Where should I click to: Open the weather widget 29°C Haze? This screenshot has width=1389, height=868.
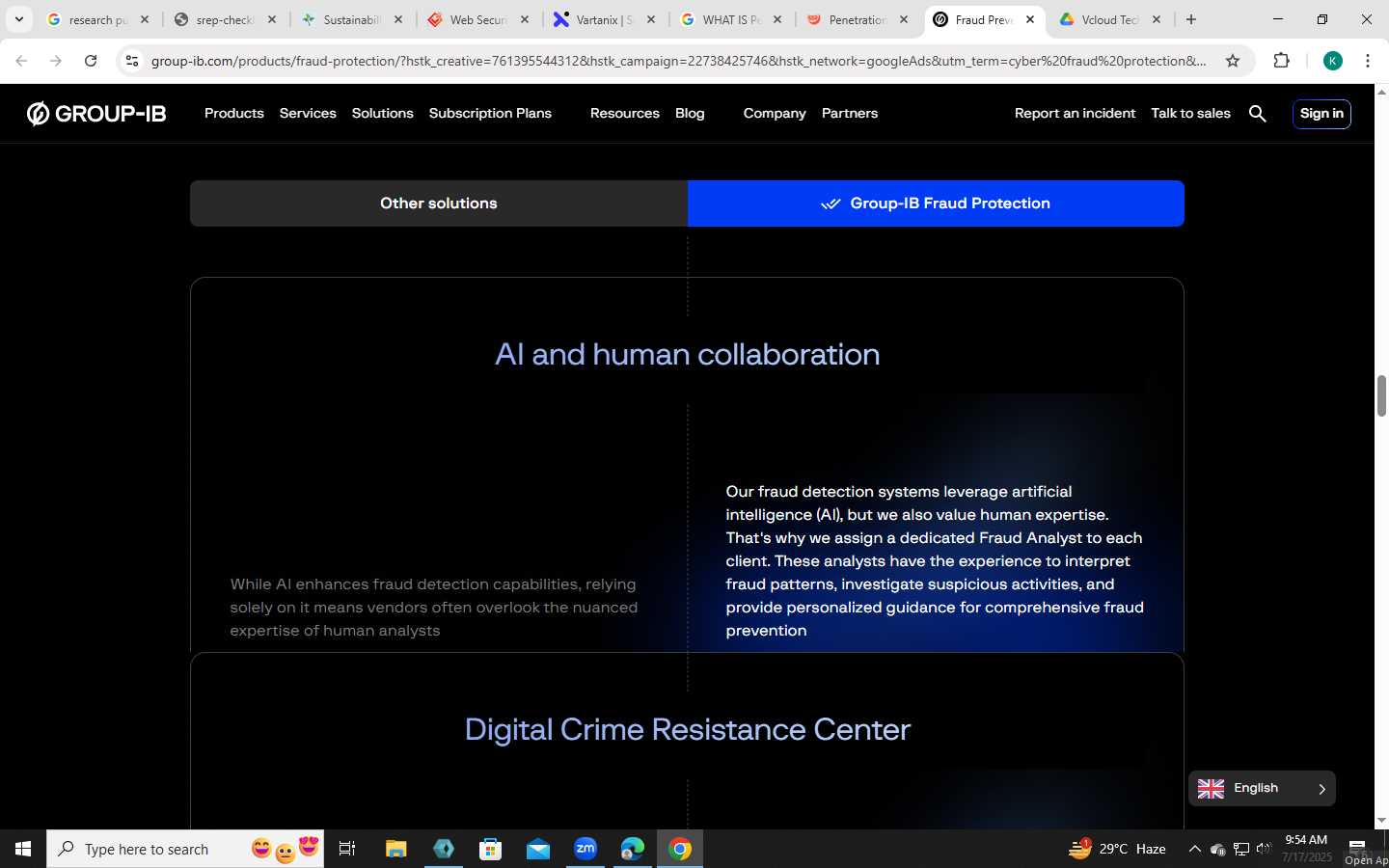(1117, 849)
